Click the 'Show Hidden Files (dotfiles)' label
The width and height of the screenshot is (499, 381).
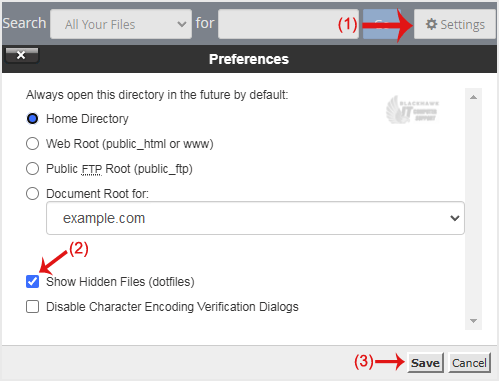click(120, 282)
